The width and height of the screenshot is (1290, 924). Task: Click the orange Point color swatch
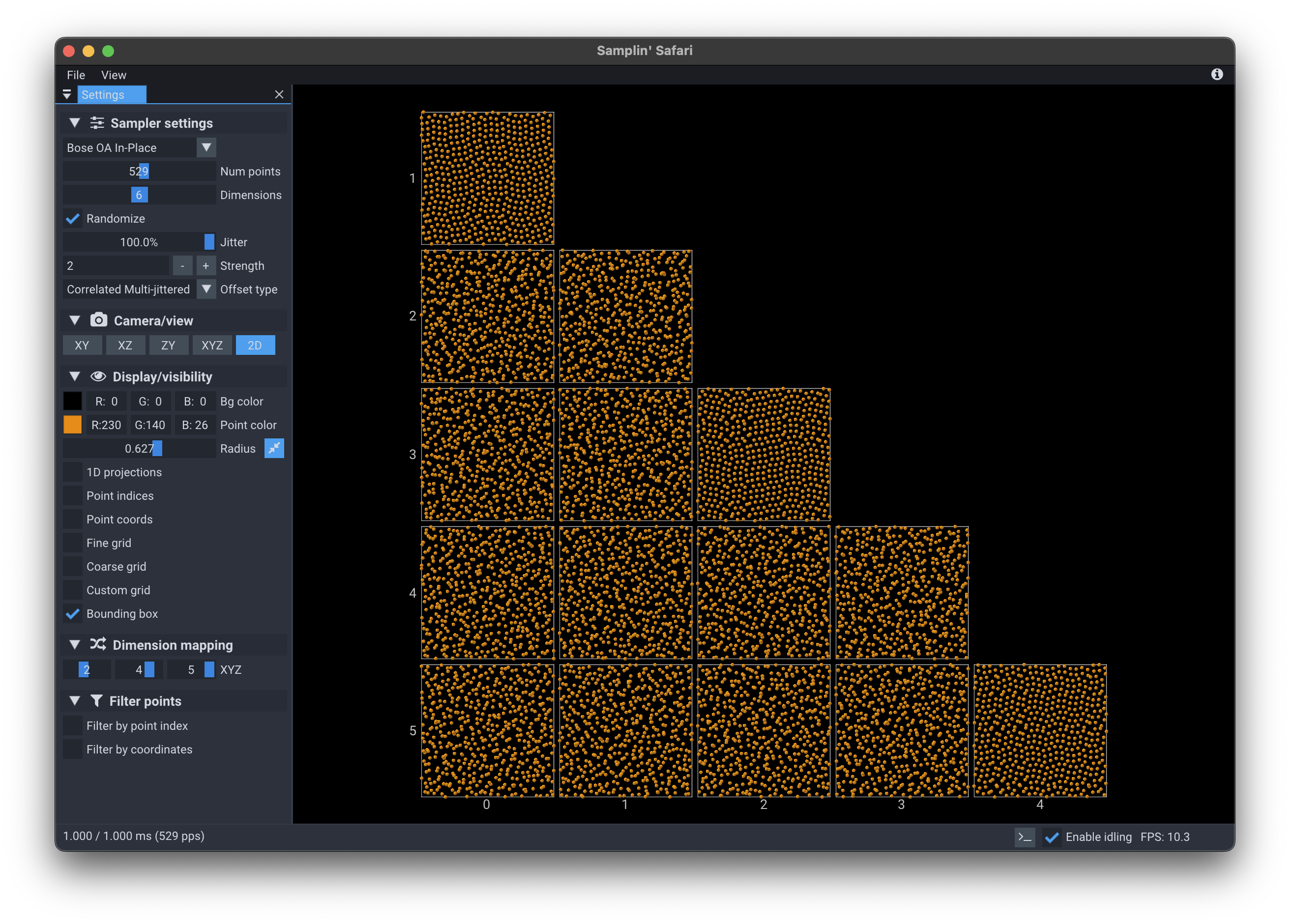point(73,425)
